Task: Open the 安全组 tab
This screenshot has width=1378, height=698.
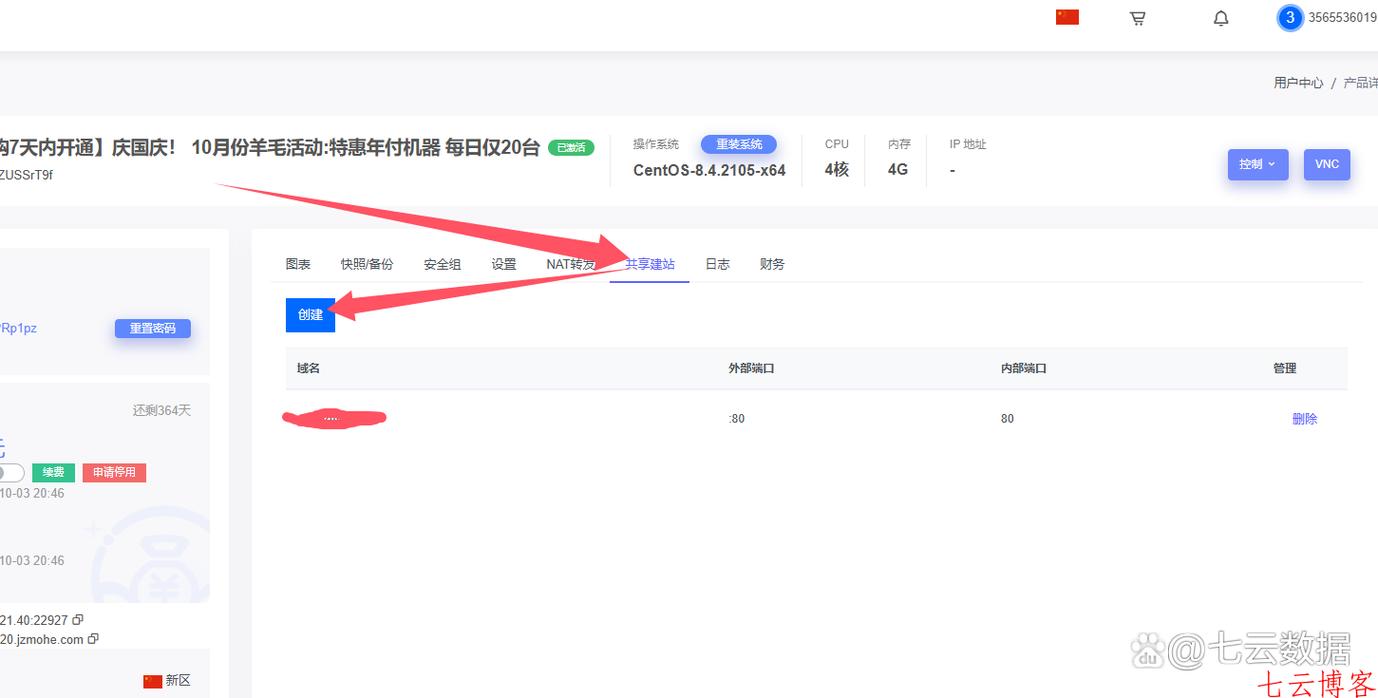Action: (x=442, y=263)
